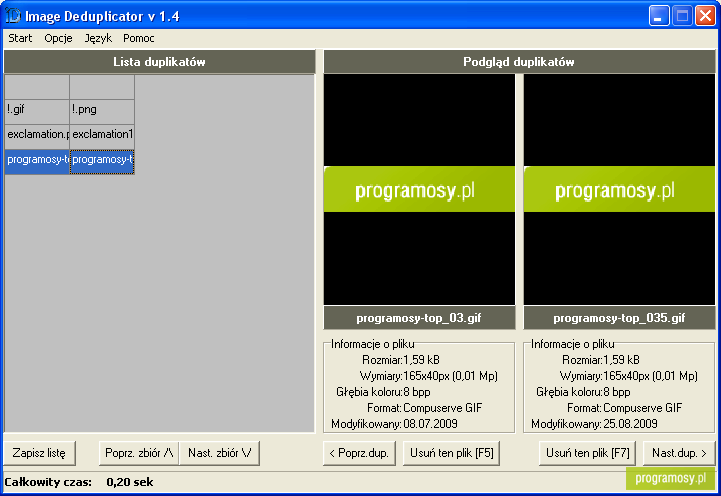
Task: Close the Image Deduplicator window
Action: (x=705, y=16)
